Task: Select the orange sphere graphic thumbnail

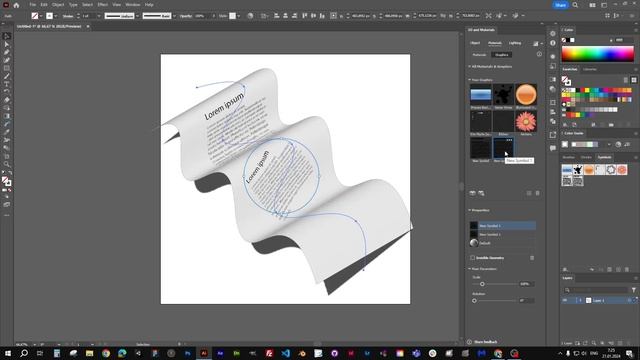Action: (x=526, y=95)
